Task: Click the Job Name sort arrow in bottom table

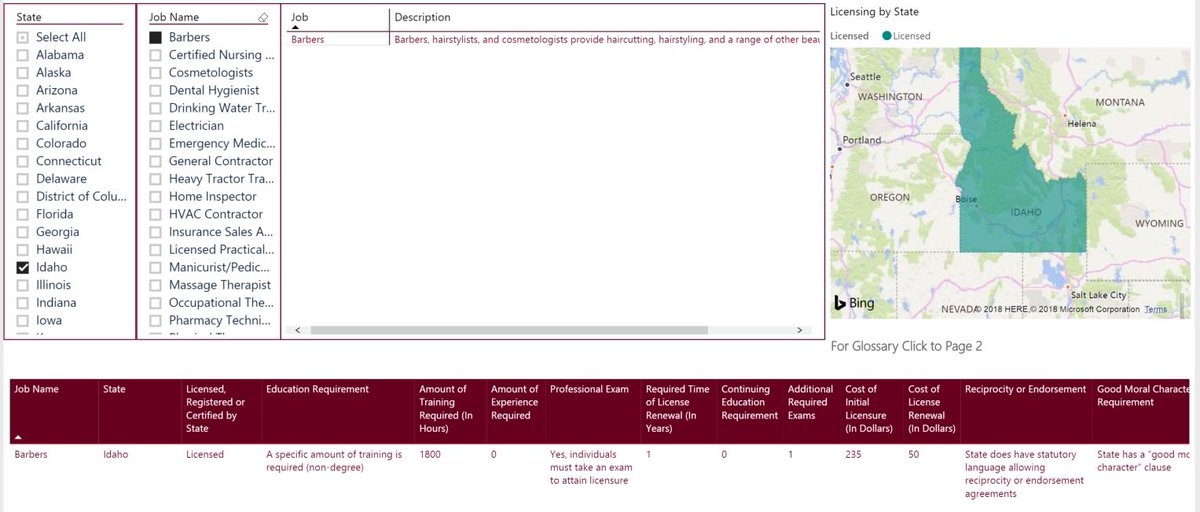Action: [18, 437]
